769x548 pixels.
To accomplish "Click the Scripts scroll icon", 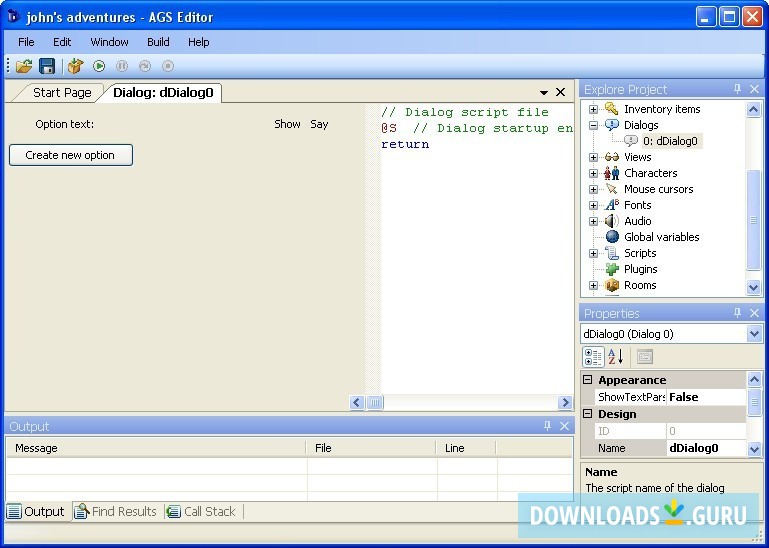I will [x=612, y=253].
